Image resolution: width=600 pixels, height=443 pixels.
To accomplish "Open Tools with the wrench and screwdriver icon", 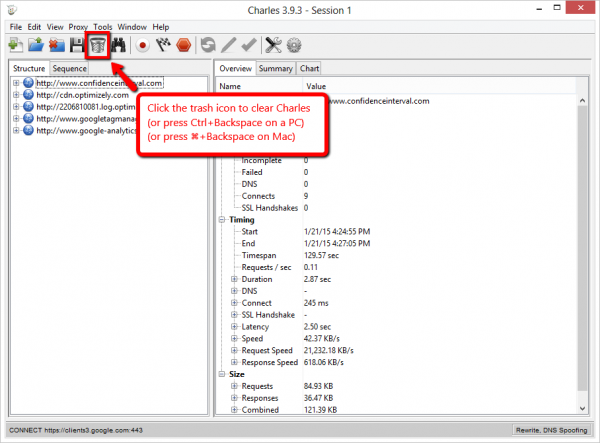I will pos(273,45).
